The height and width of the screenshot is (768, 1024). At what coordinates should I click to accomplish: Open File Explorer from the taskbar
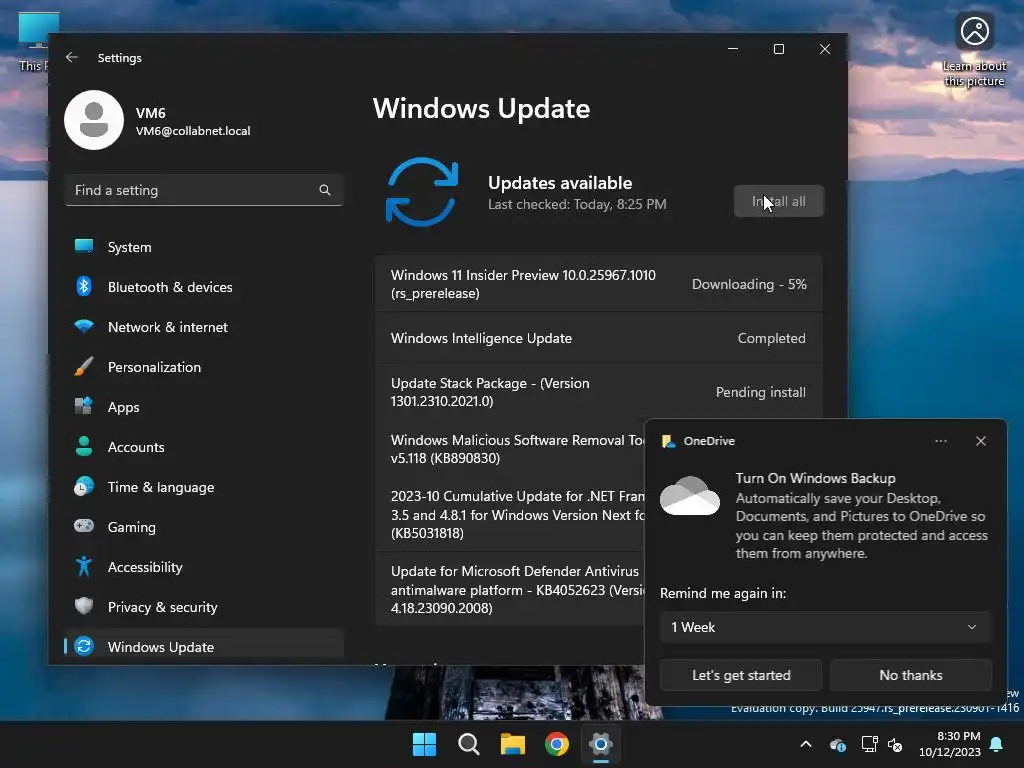click(x=513, y=744)
